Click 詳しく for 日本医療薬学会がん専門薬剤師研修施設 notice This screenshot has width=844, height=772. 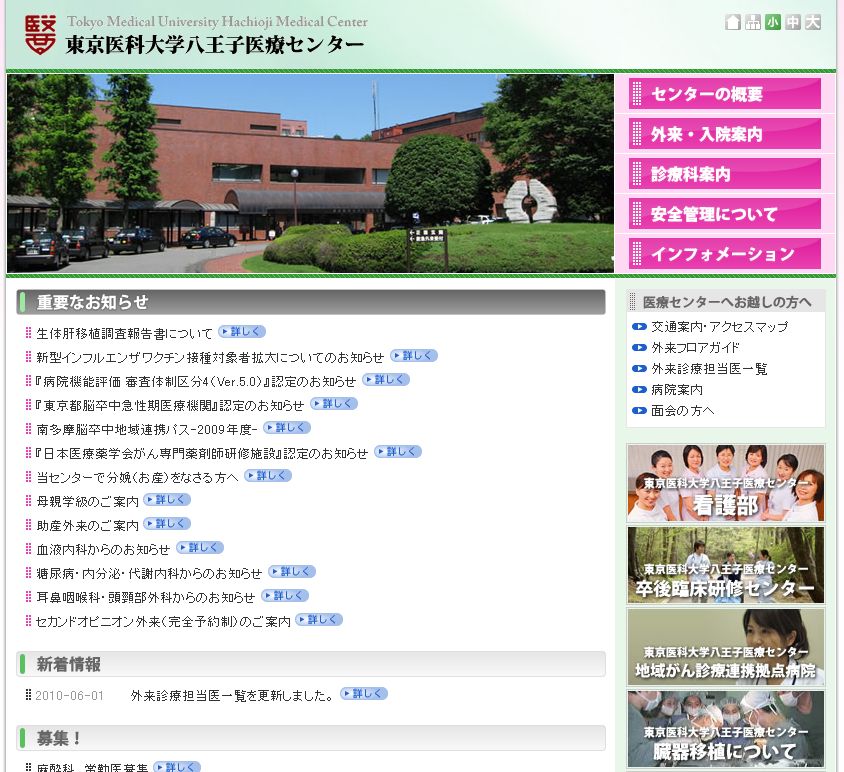[398, 451]
